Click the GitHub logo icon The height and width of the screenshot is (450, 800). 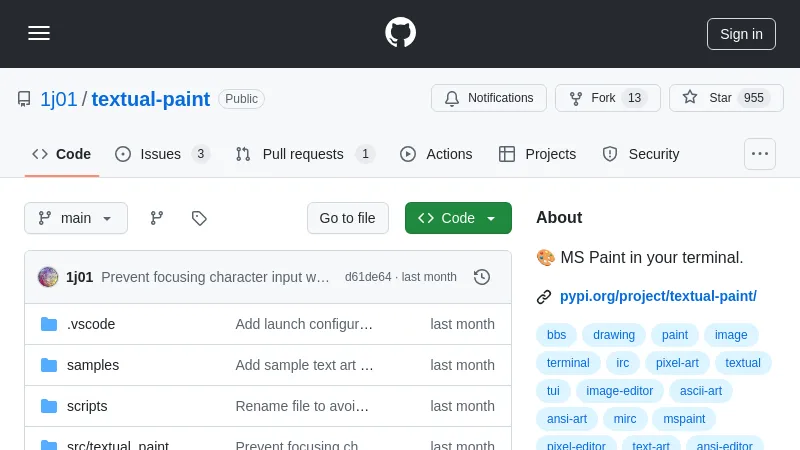point(400,33)
